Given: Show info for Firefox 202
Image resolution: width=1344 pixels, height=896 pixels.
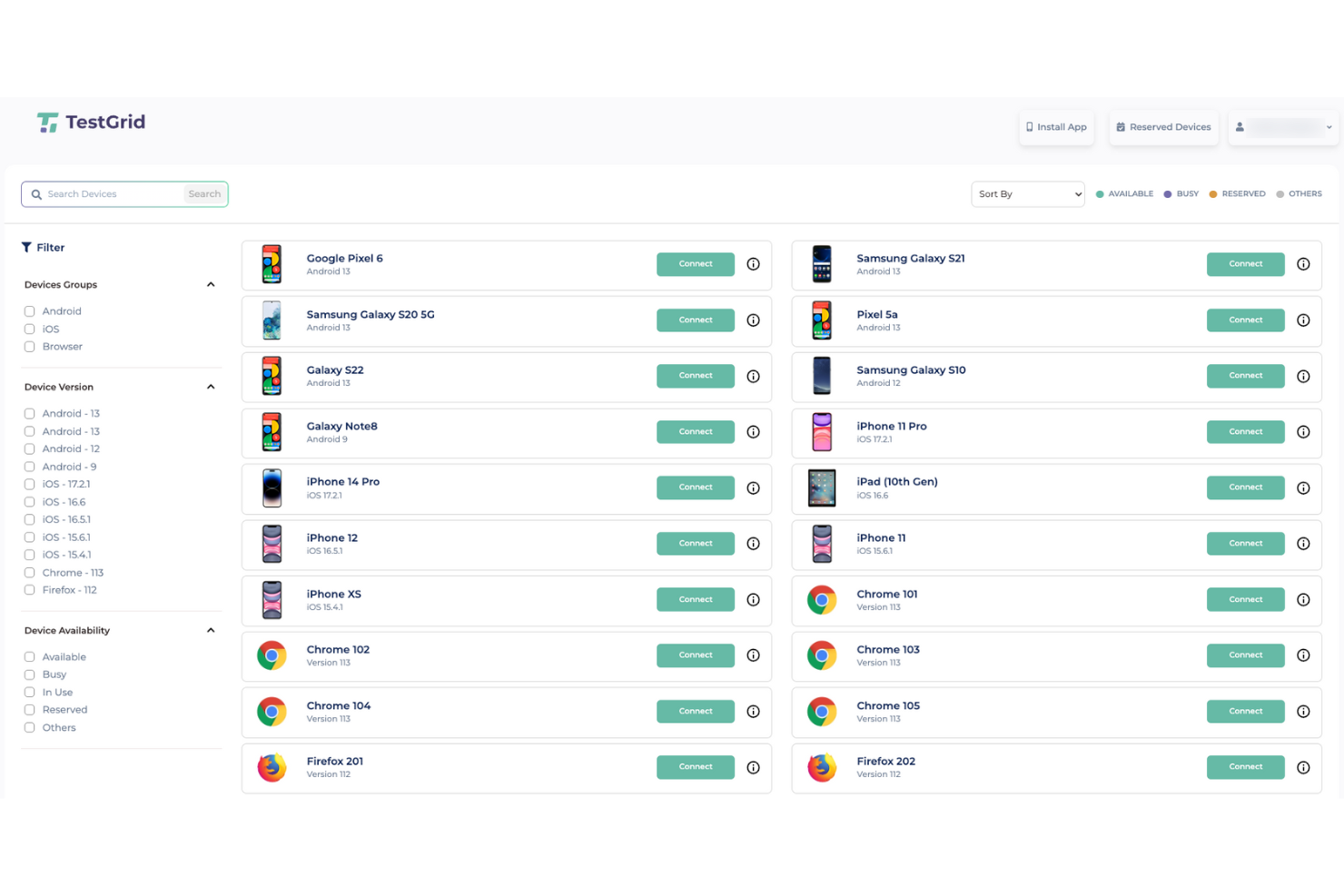Looking at the screenshot, I should [x=1303, y=767].
